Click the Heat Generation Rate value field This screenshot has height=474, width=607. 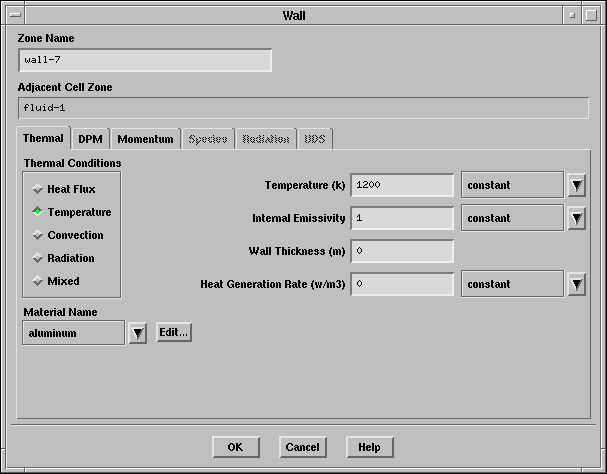point(402,284)
